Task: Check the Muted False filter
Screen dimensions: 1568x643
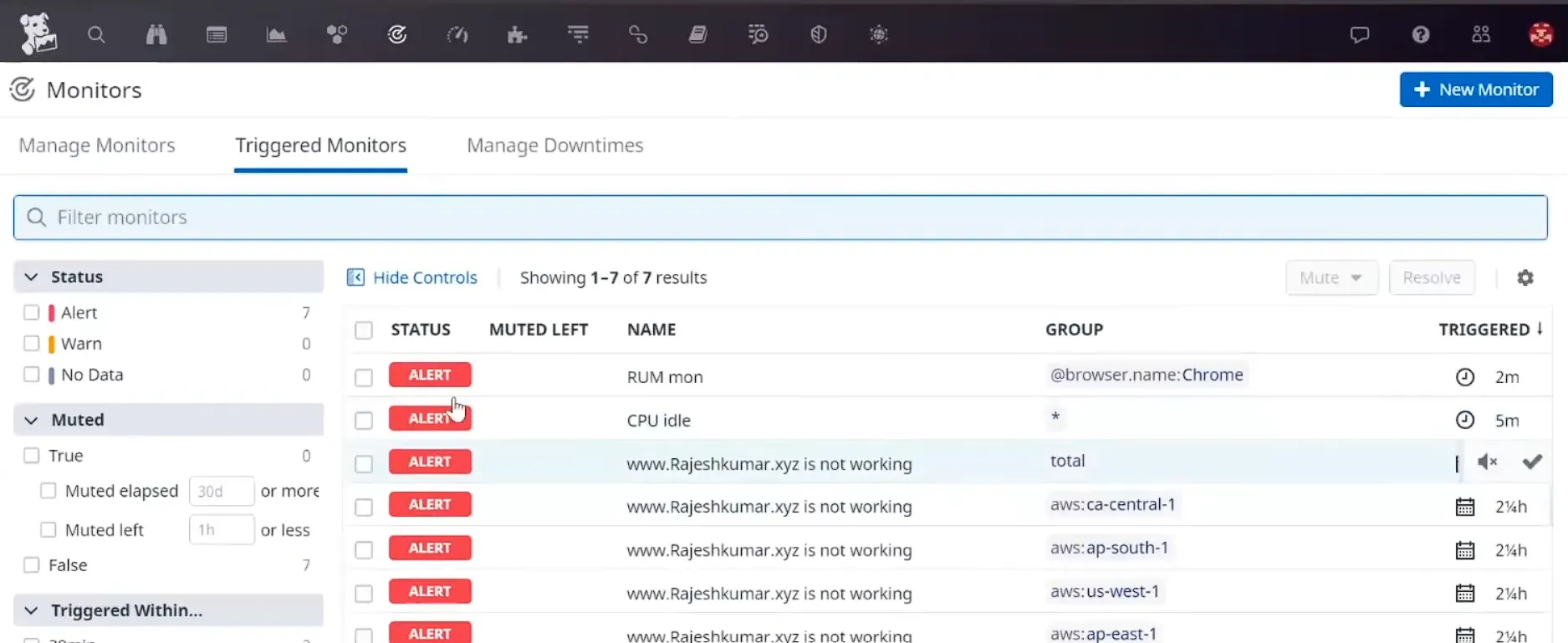Action: point(32,565)
